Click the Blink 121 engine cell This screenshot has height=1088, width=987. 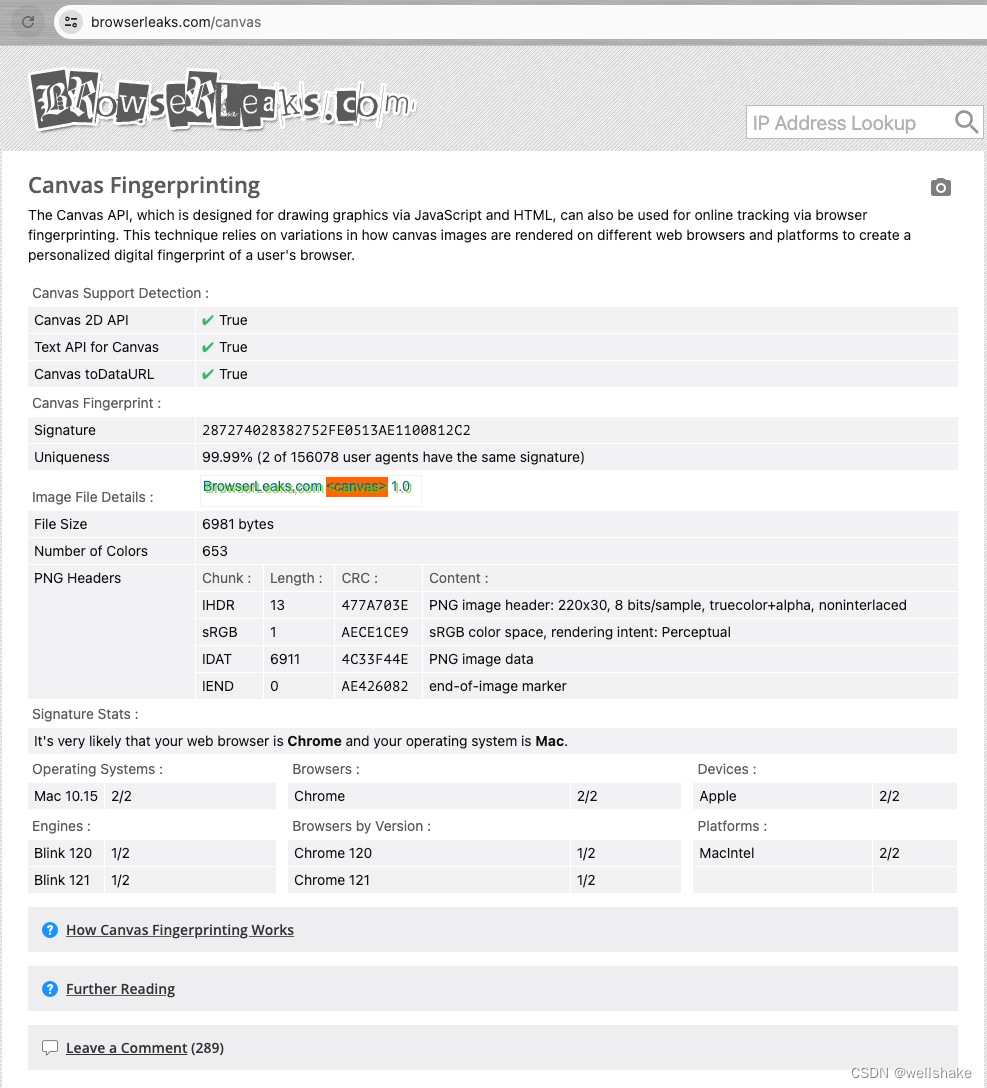pos(66,880)
